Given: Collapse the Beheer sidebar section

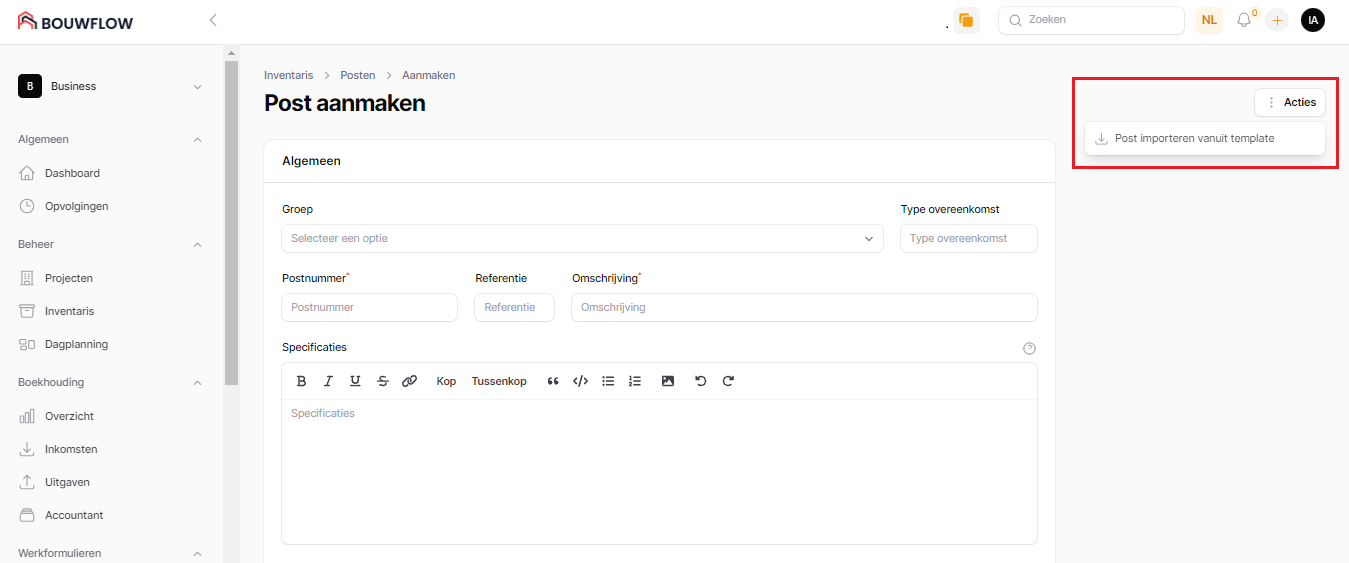Looking at the screenshot, I should click(x=197, y=244).
